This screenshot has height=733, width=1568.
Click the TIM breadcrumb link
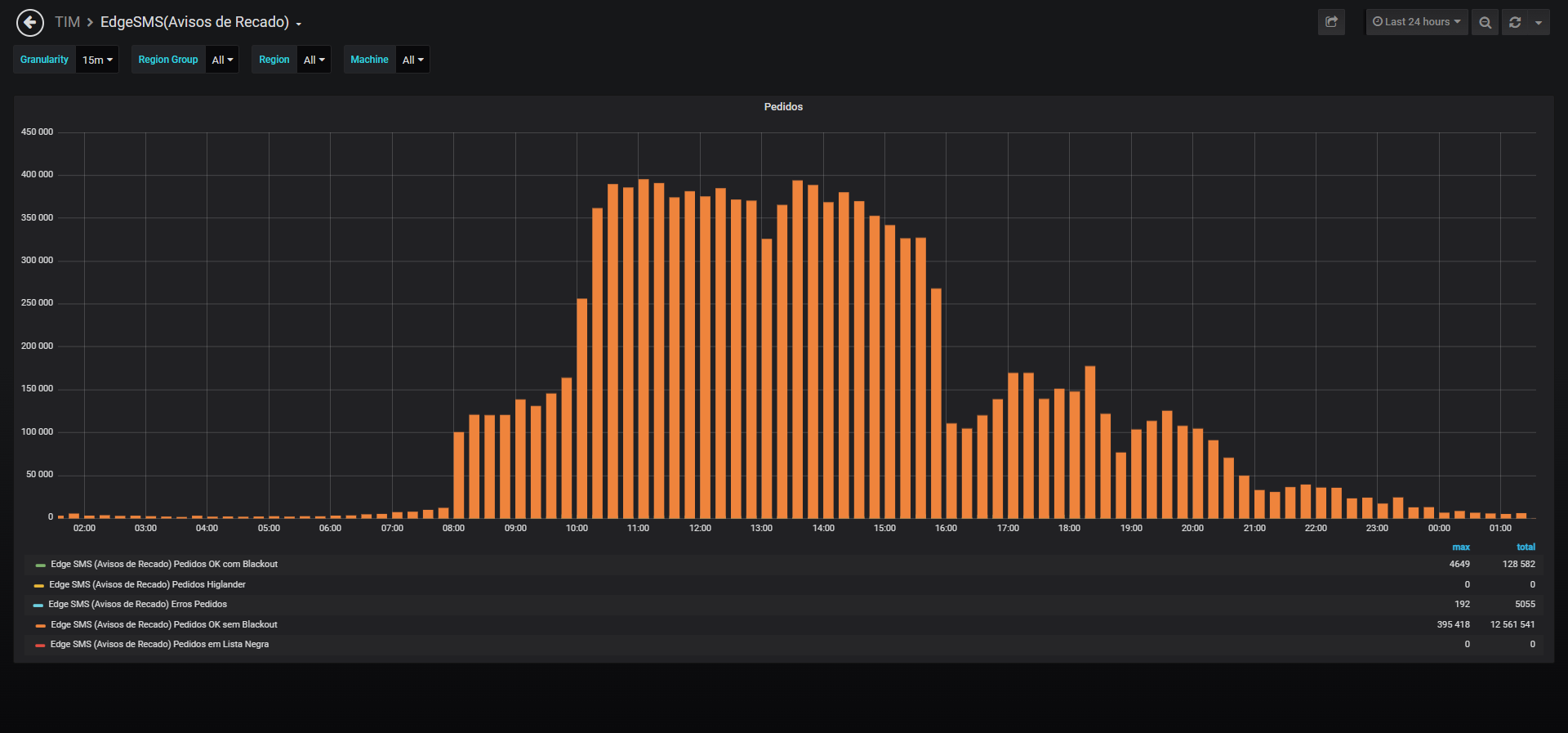[x=67, y=22]
